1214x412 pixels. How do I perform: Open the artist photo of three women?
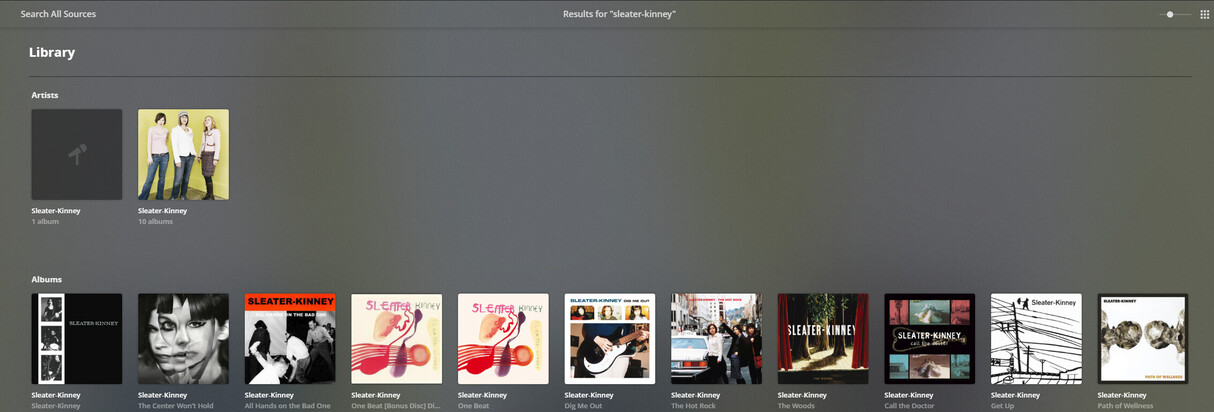coord(183,154)
